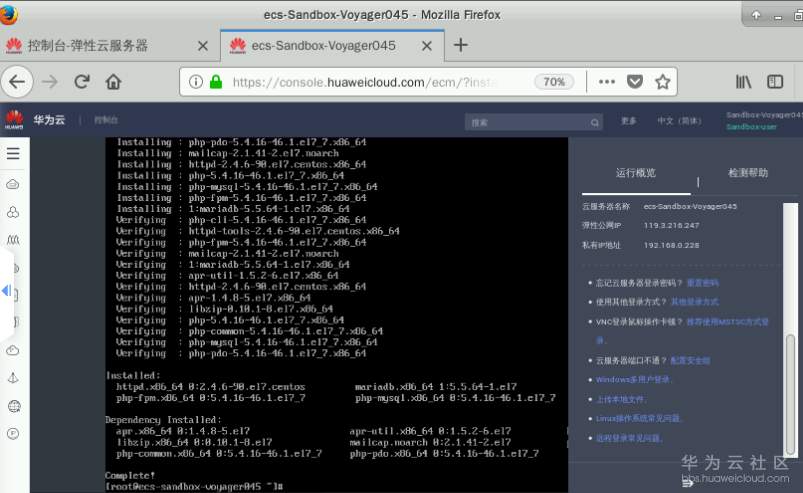Screen dimensions: 803x493
Task: Switch to the 运行概览 tab
Action: (636, 173)
